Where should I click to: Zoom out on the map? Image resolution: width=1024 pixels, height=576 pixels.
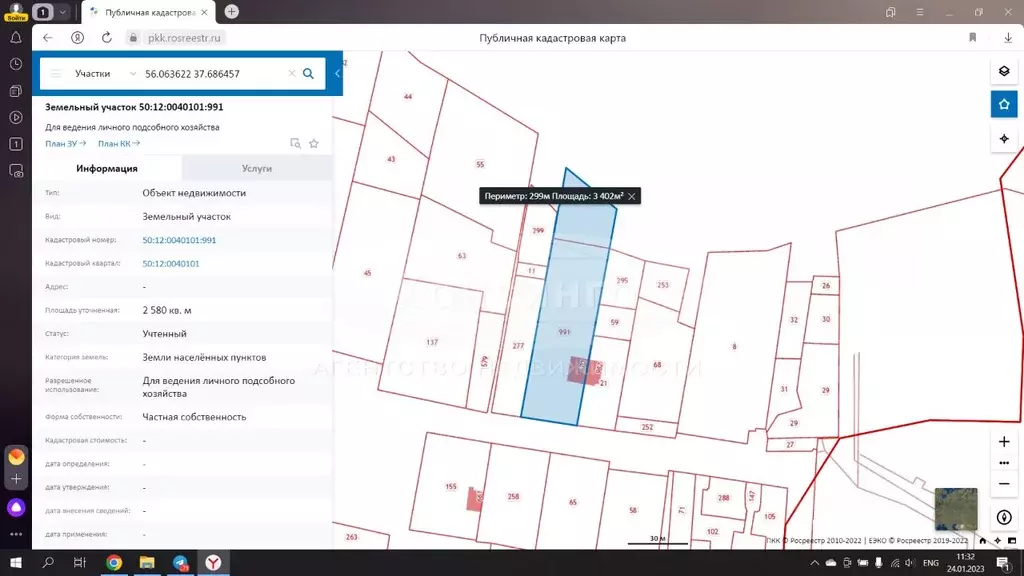click(x=1004, y=484)
